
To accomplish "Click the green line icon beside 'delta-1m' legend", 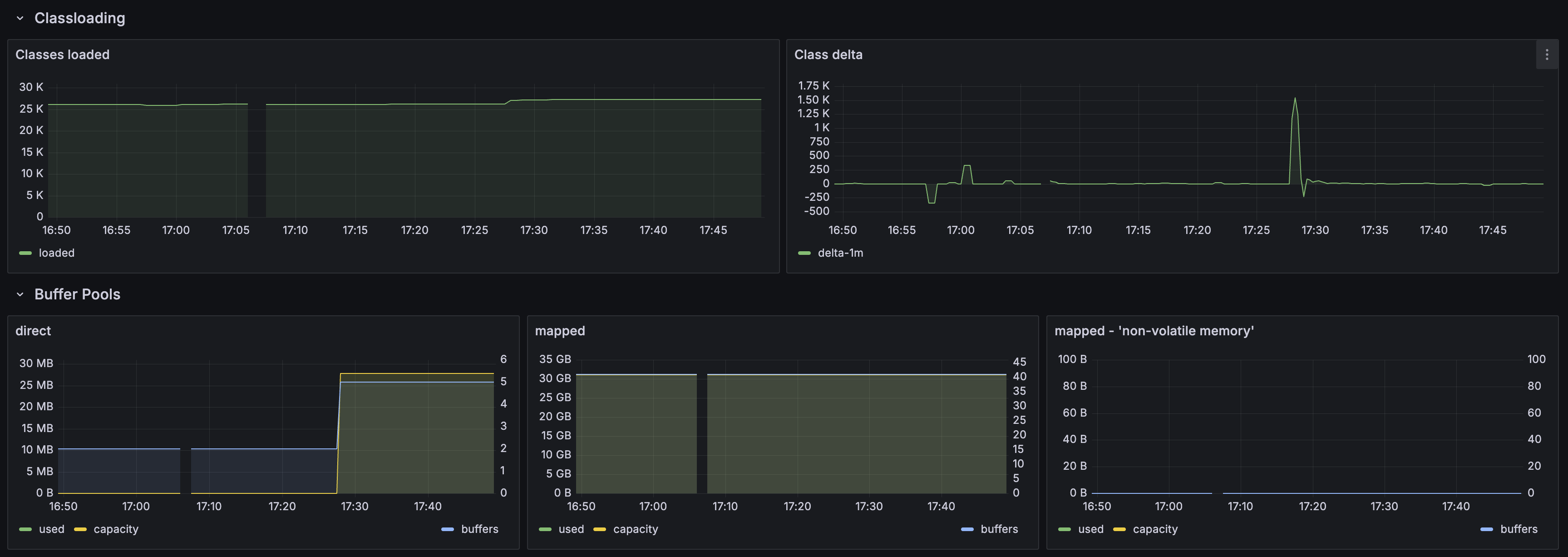I will pyautogui.click(x=805, y=252).
